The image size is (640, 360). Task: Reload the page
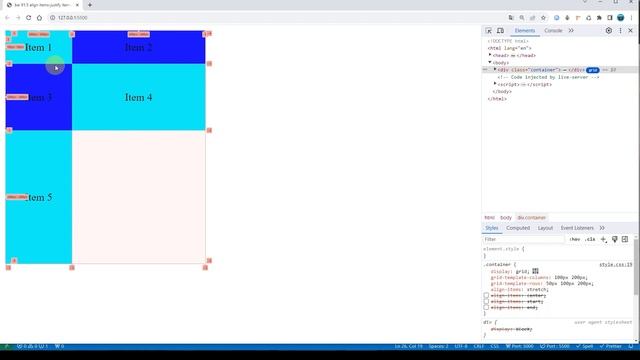(29, 18)
